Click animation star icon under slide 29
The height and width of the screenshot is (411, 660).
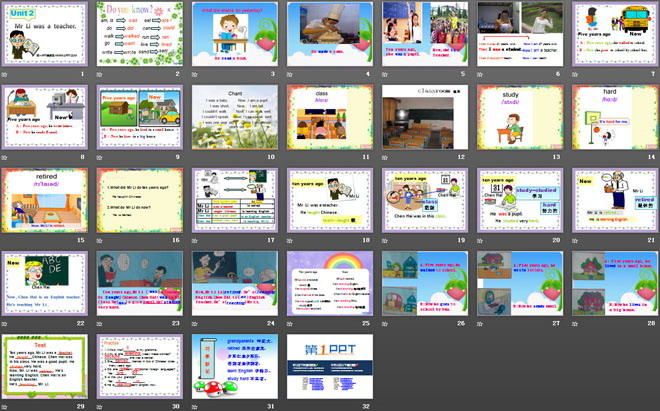click(5, 407)
